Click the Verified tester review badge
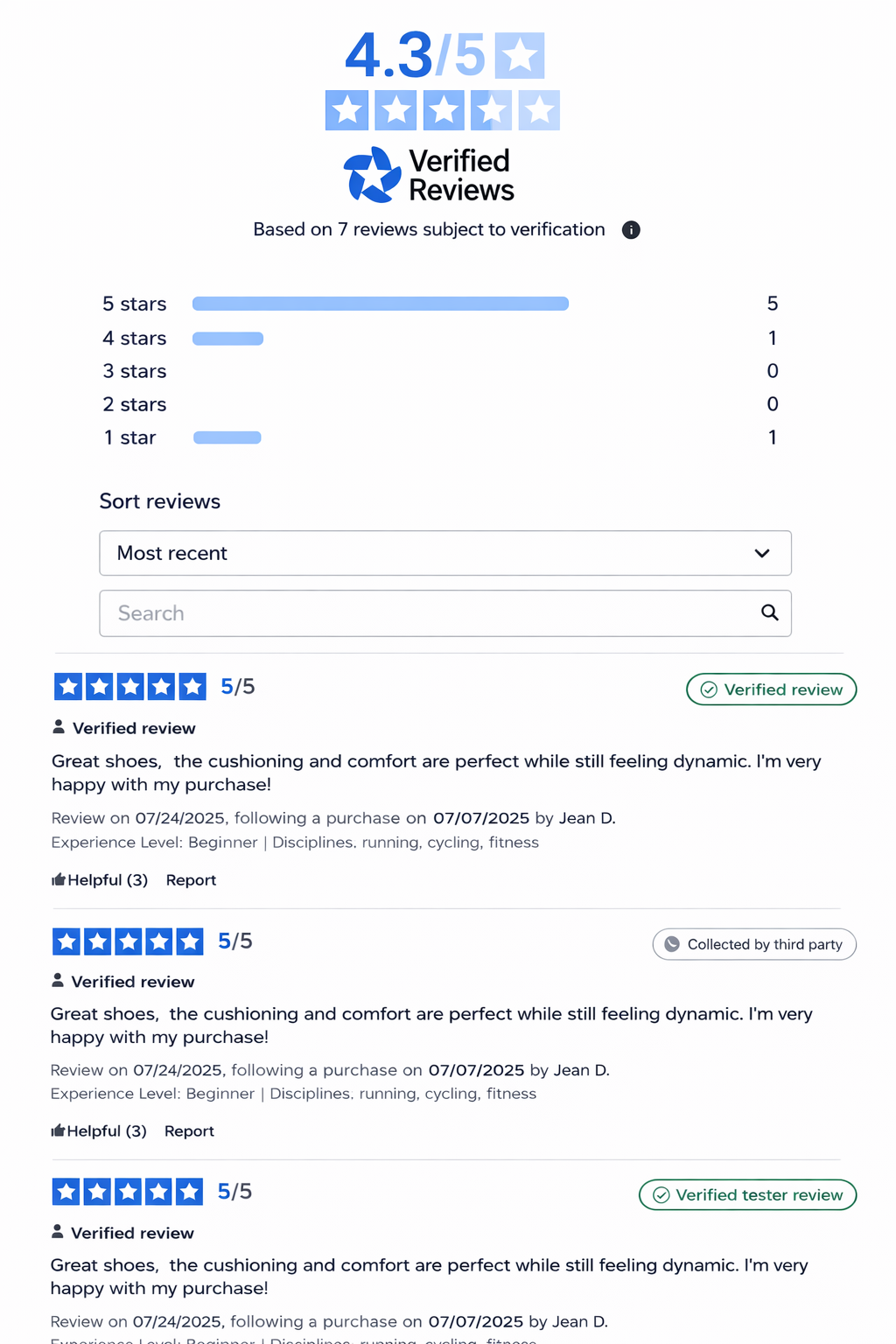 click(x=747, y=1195)
